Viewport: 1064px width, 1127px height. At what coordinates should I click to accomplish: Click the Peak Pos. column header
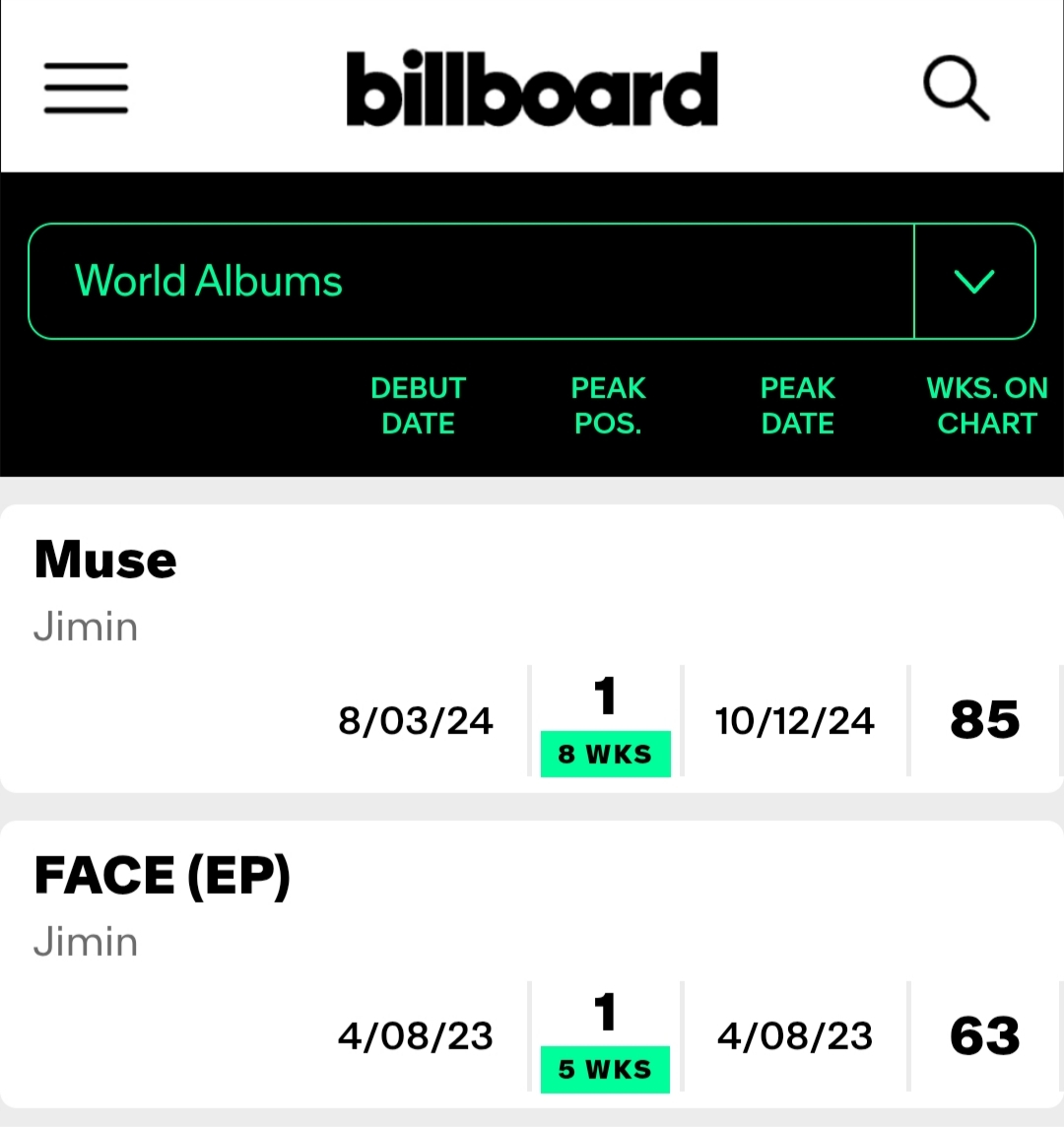click(x=608, y=406)
